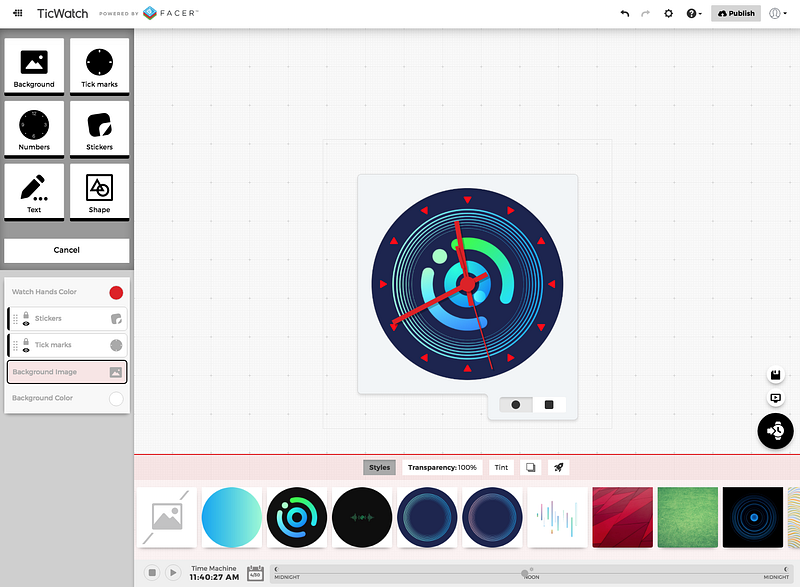Viewport: 800px width, 587px height.
Task: Toggle the lock on Stickers layer
Action: click(x=26, y=314)
